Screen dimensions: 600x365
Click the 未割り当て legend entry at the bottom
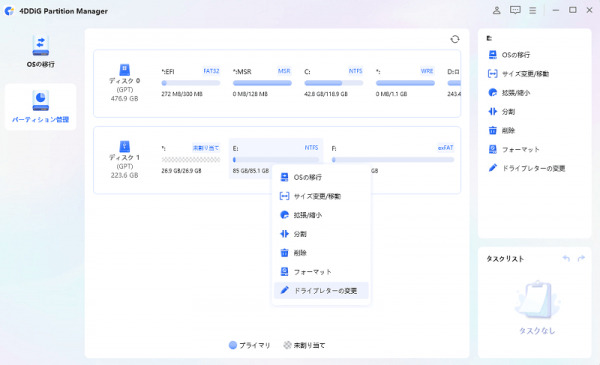pyautogui.click(x=304, y=345)
